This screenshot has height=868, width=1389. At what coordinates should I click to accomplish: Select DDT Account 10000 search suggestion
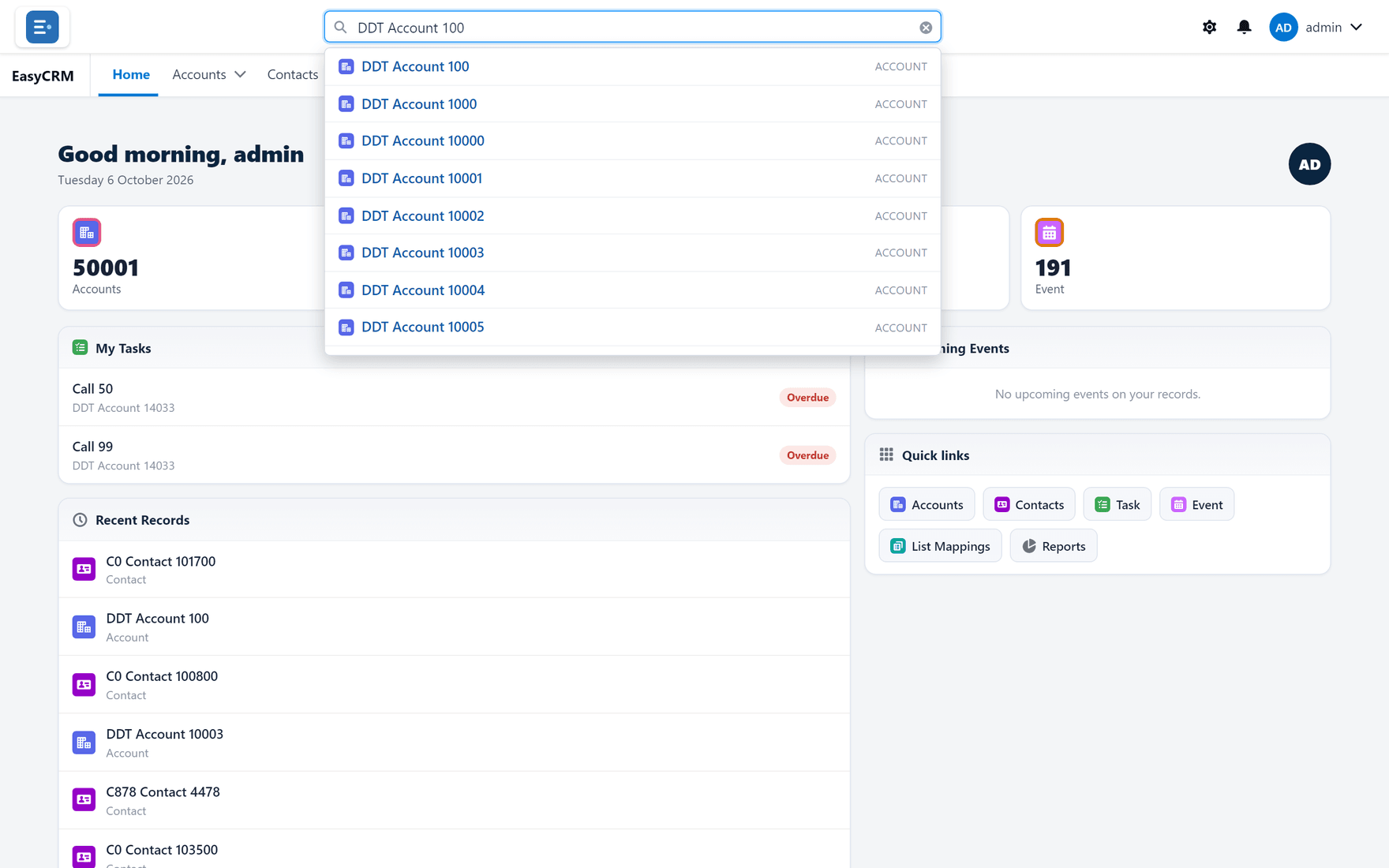pyautogui.click(x=632, y=140)
